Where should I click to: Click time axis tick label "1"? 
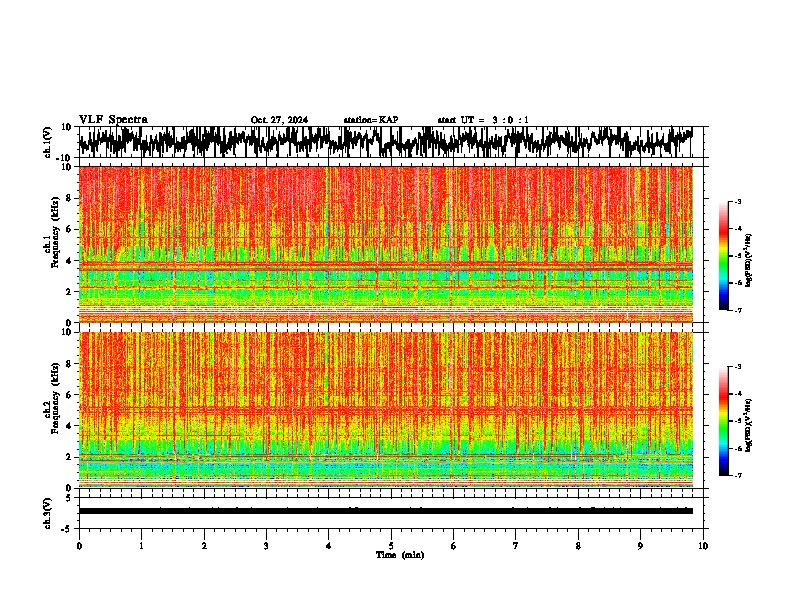coord(141,546)
